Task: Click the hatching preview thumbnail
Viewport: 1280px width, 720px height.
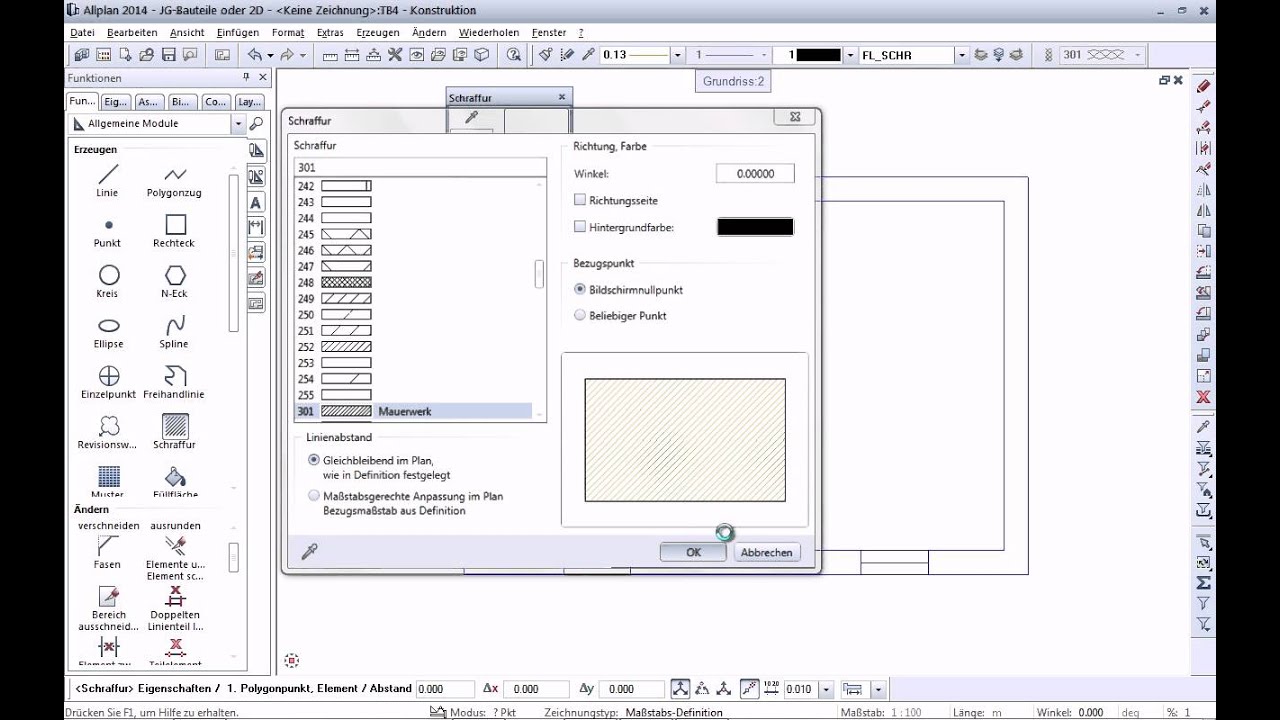Action: [x=685, y=440]
